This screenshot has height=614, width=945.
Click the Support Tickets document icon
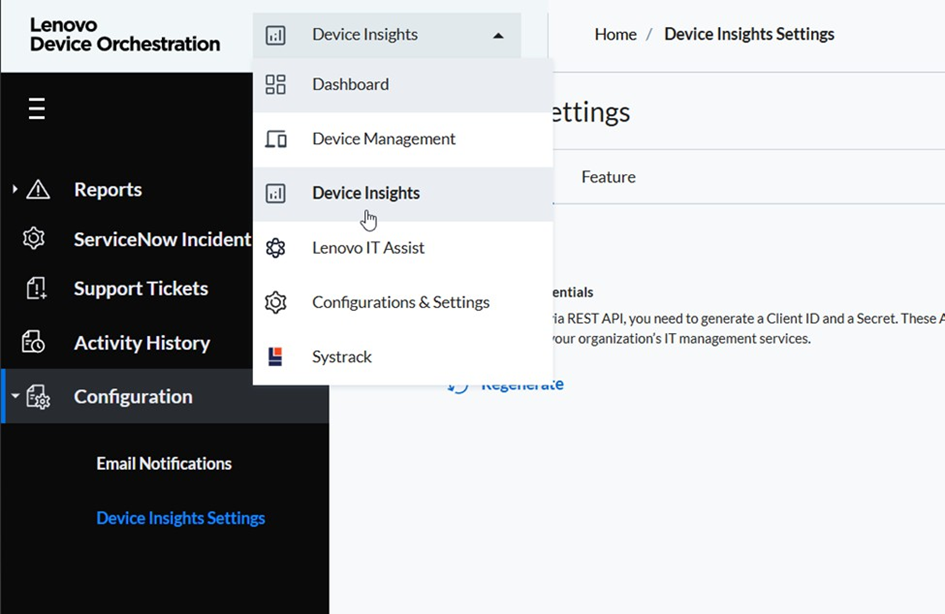pos(35,289)
